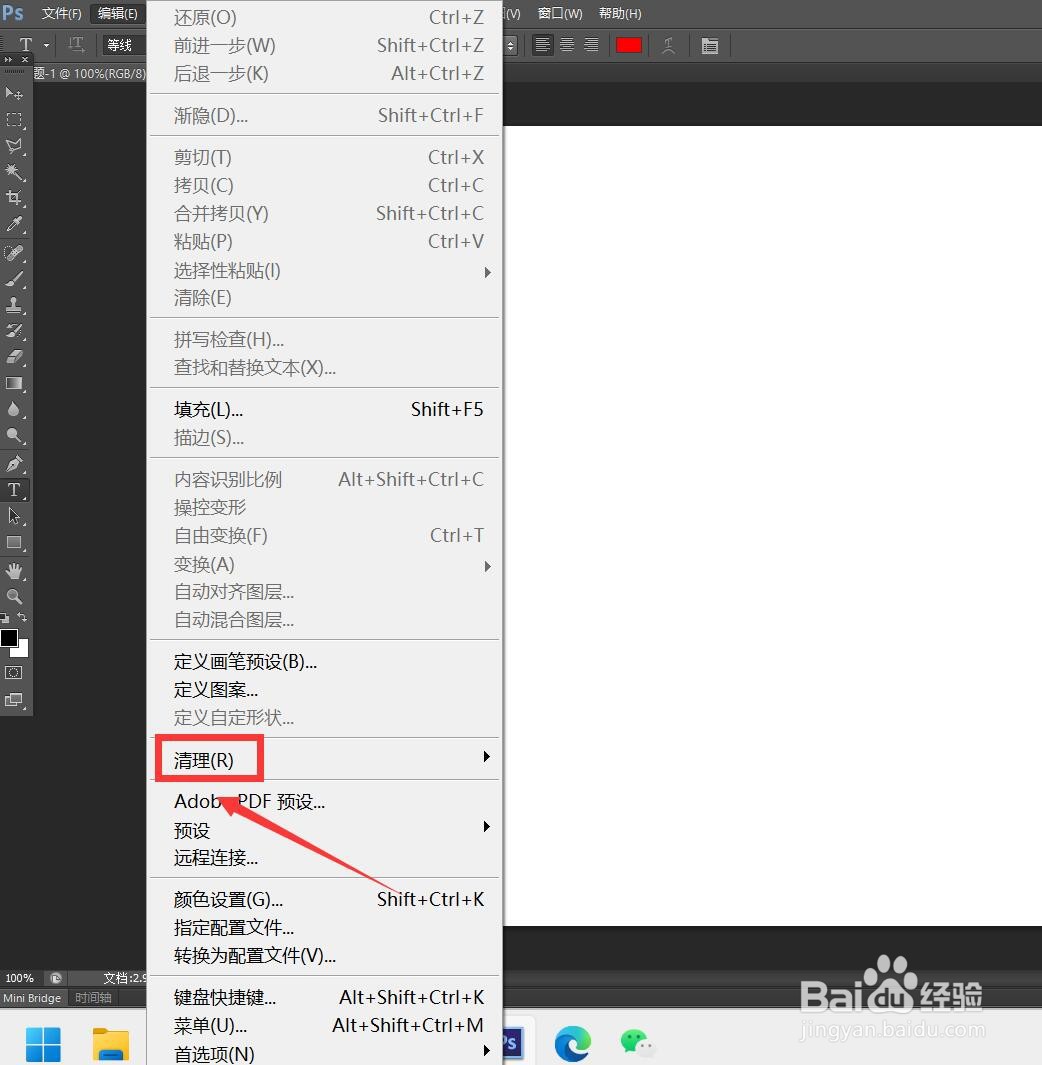Select the Clone Stamp tool
This screenshot has width=1042, height=1065.
click(14, 305)
